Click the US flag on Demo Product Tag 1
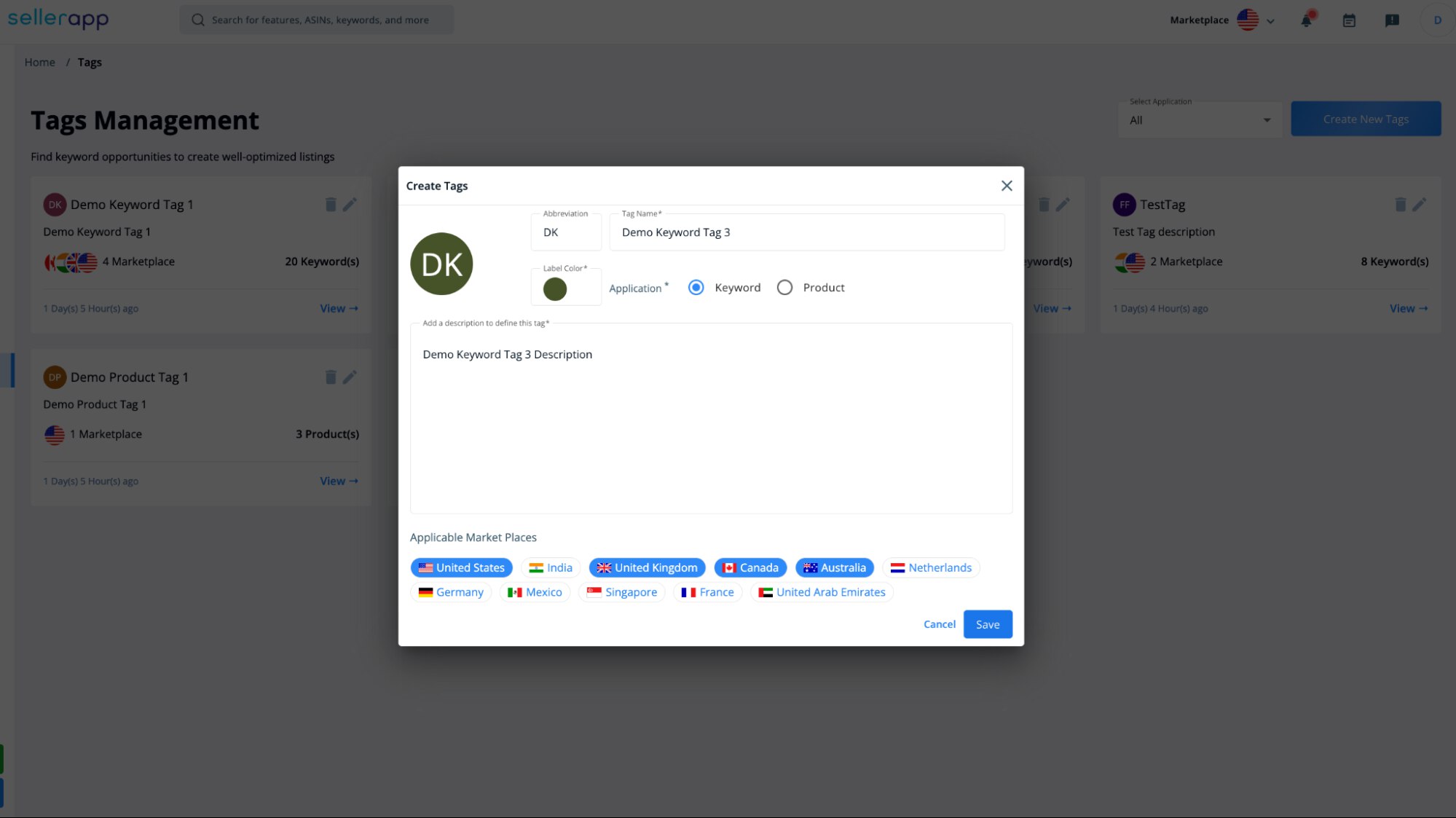 coord(55,435)
